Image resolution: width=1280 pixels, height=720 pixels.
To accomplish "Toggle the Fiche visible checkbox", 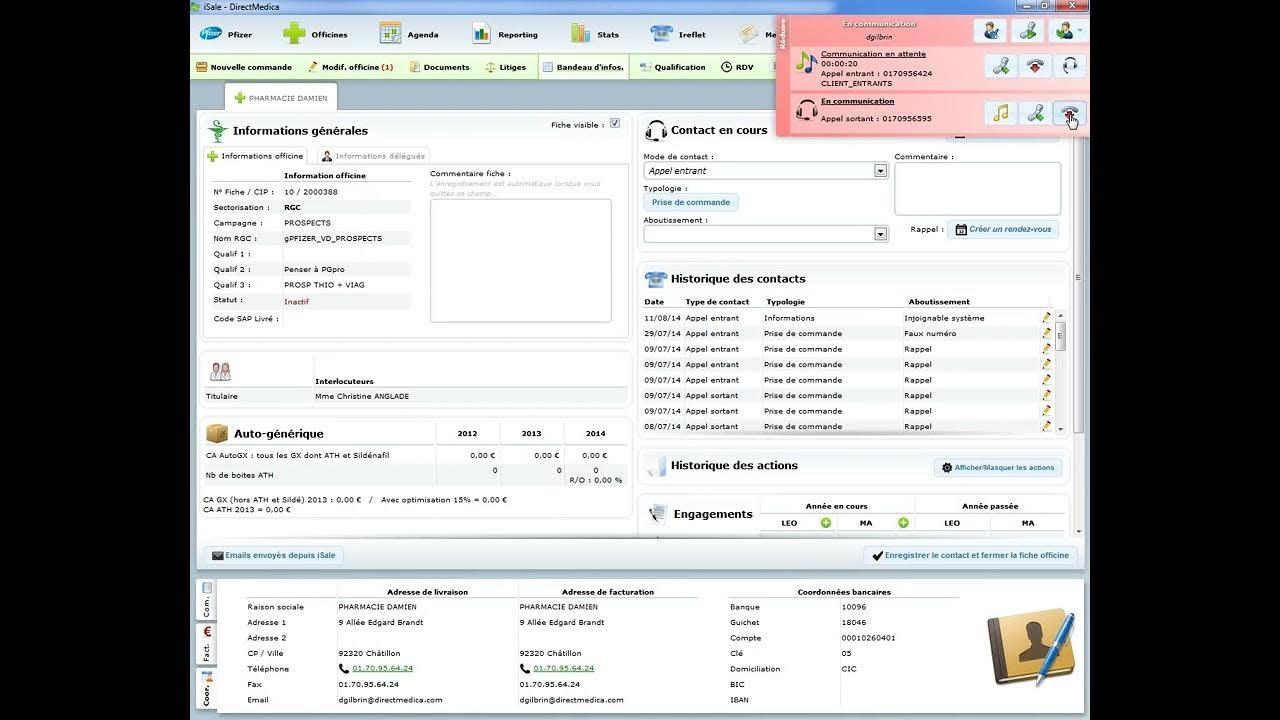I will (615, 124).
